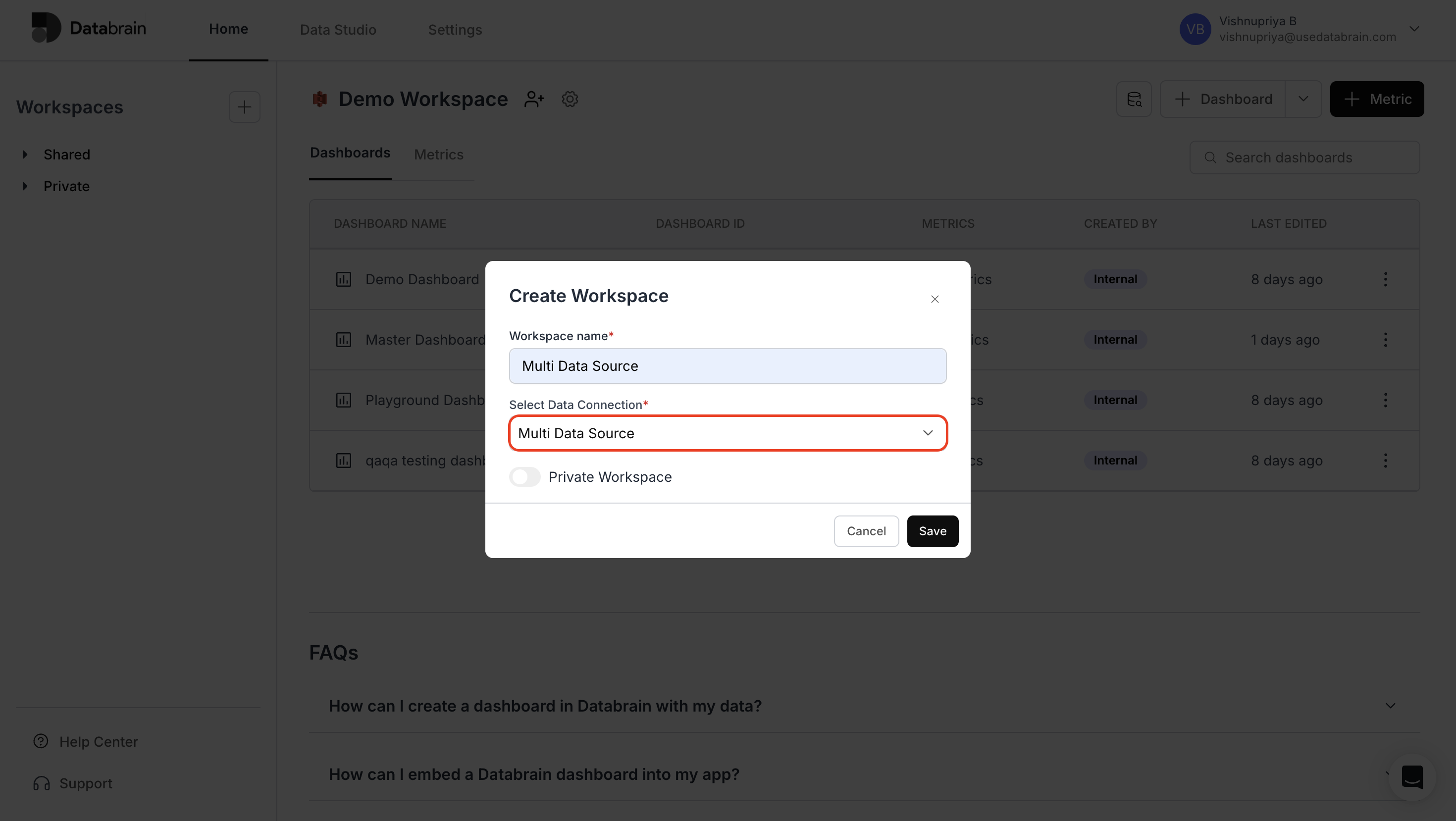Open the Select Data Connection dropdown
This screenshot has width=1456, height=821.
728,433
